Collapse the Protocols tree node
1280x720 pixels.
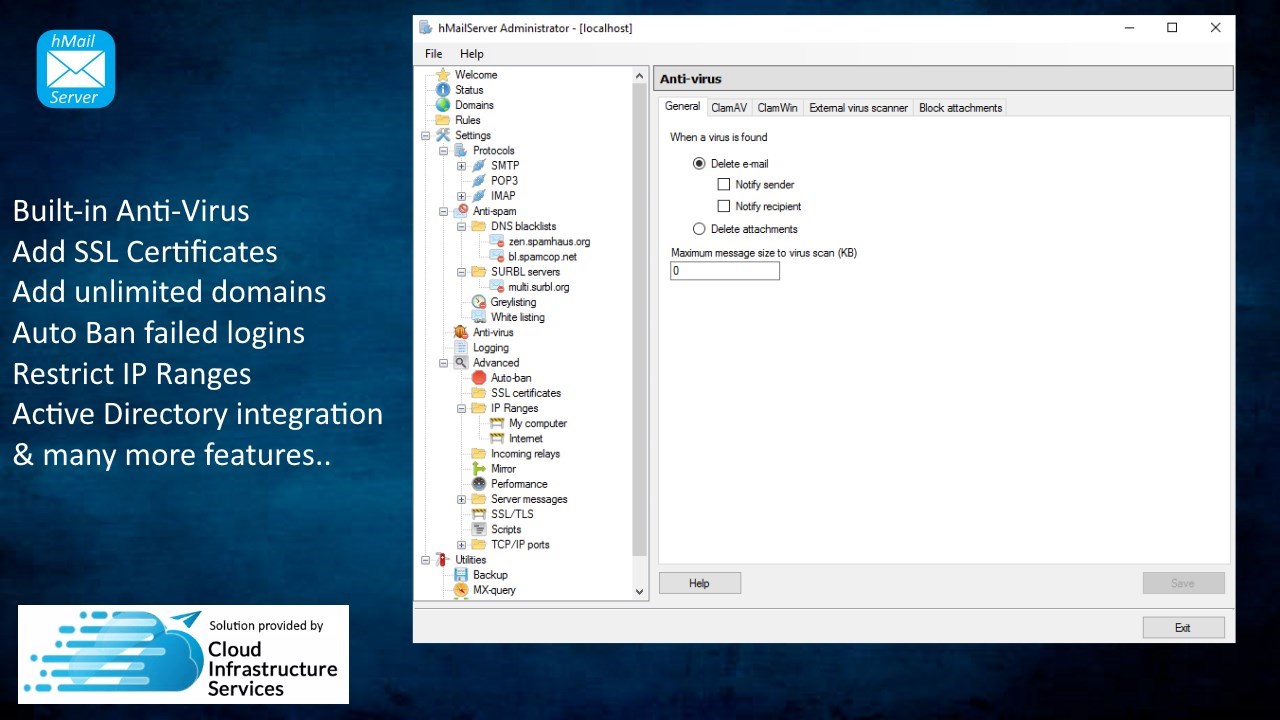pyautogui.click(x=443, y=151)
